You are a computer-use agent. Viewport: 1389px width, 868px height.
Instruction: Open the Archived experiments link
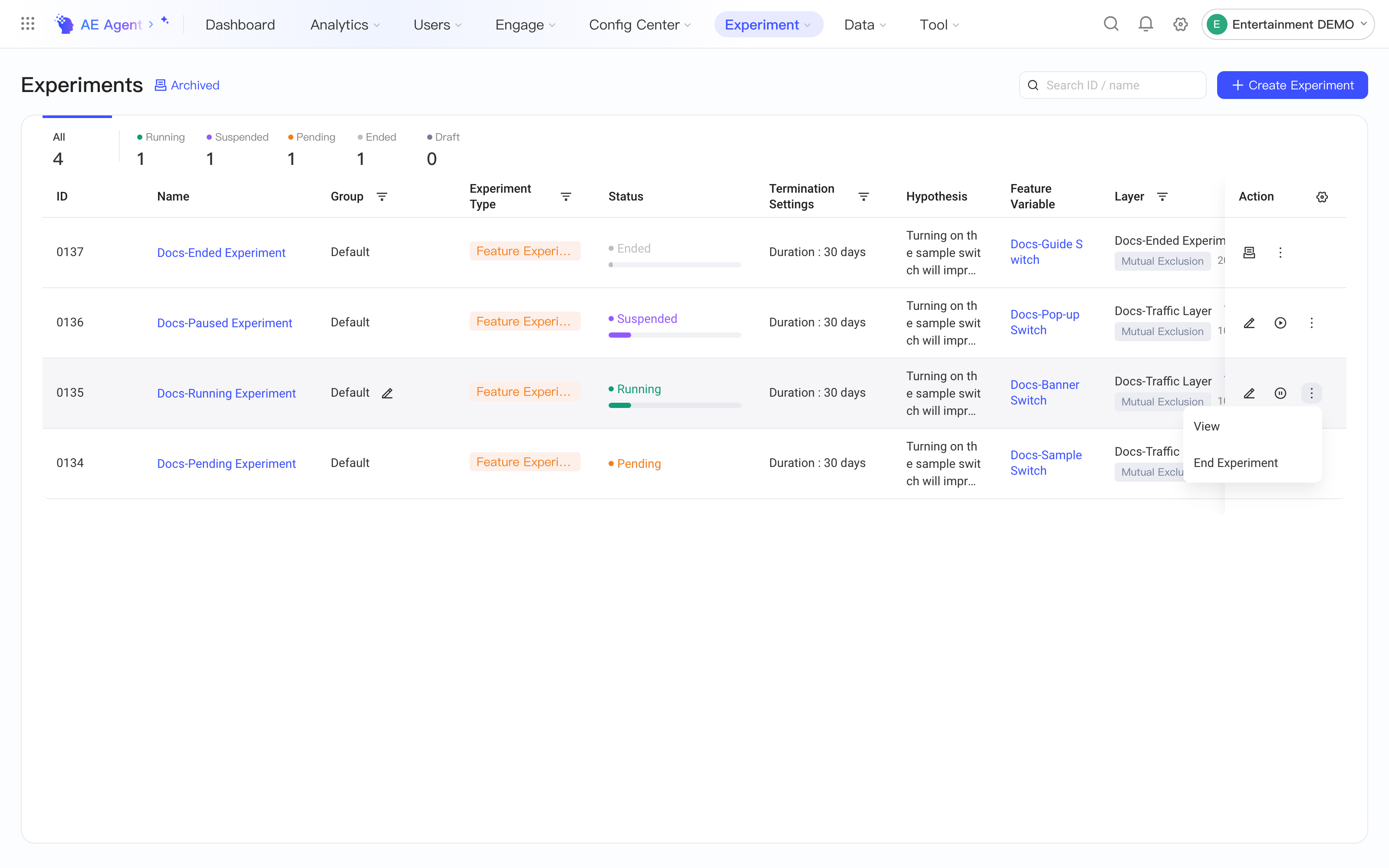187,85
